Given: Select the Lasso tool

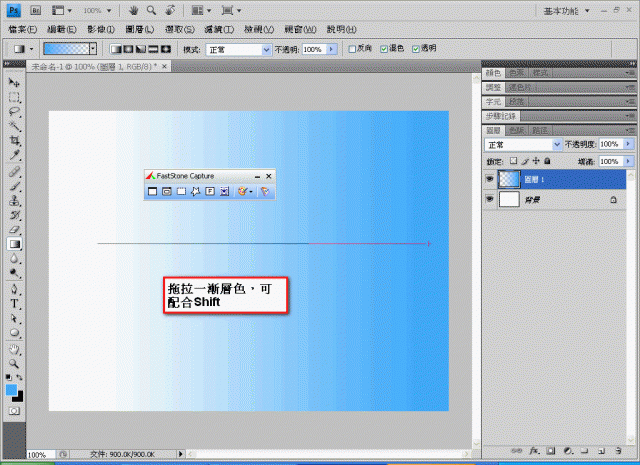Looking at the screenshot, I should (x=14, y=112).
